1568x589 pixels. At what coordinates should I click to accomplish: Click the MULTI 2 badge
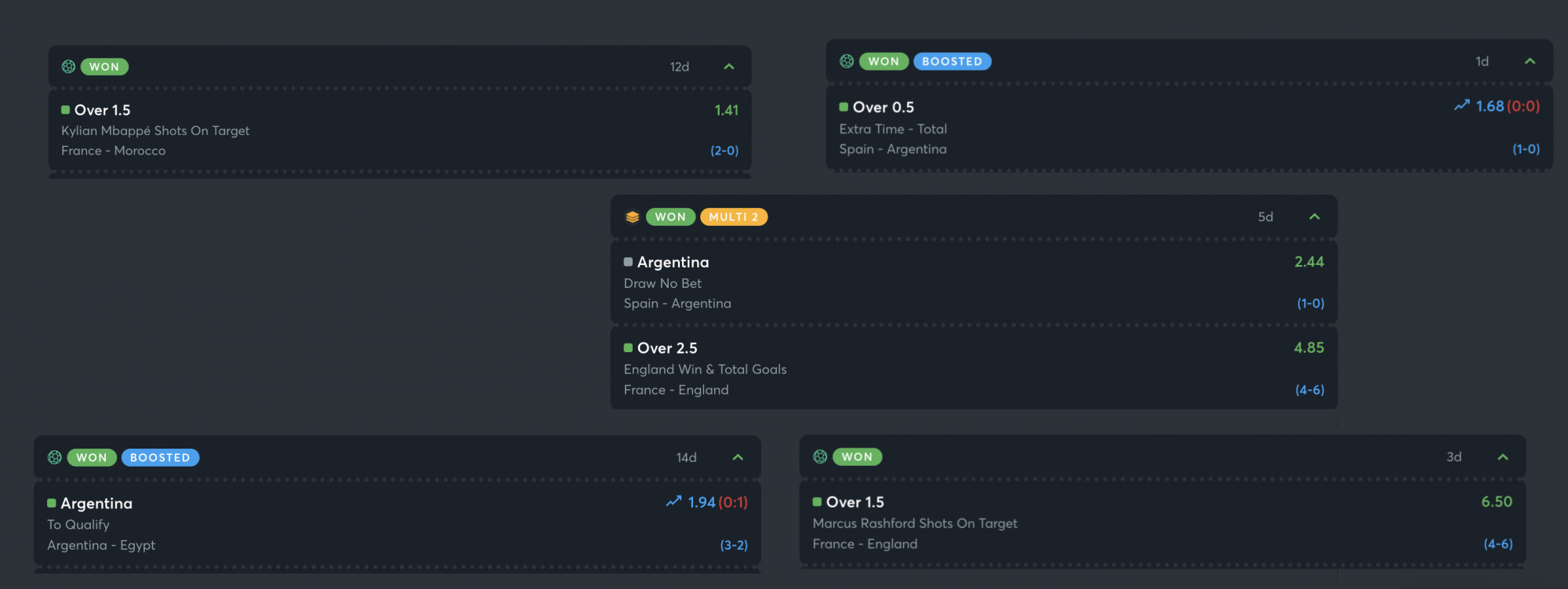[734, 217]
